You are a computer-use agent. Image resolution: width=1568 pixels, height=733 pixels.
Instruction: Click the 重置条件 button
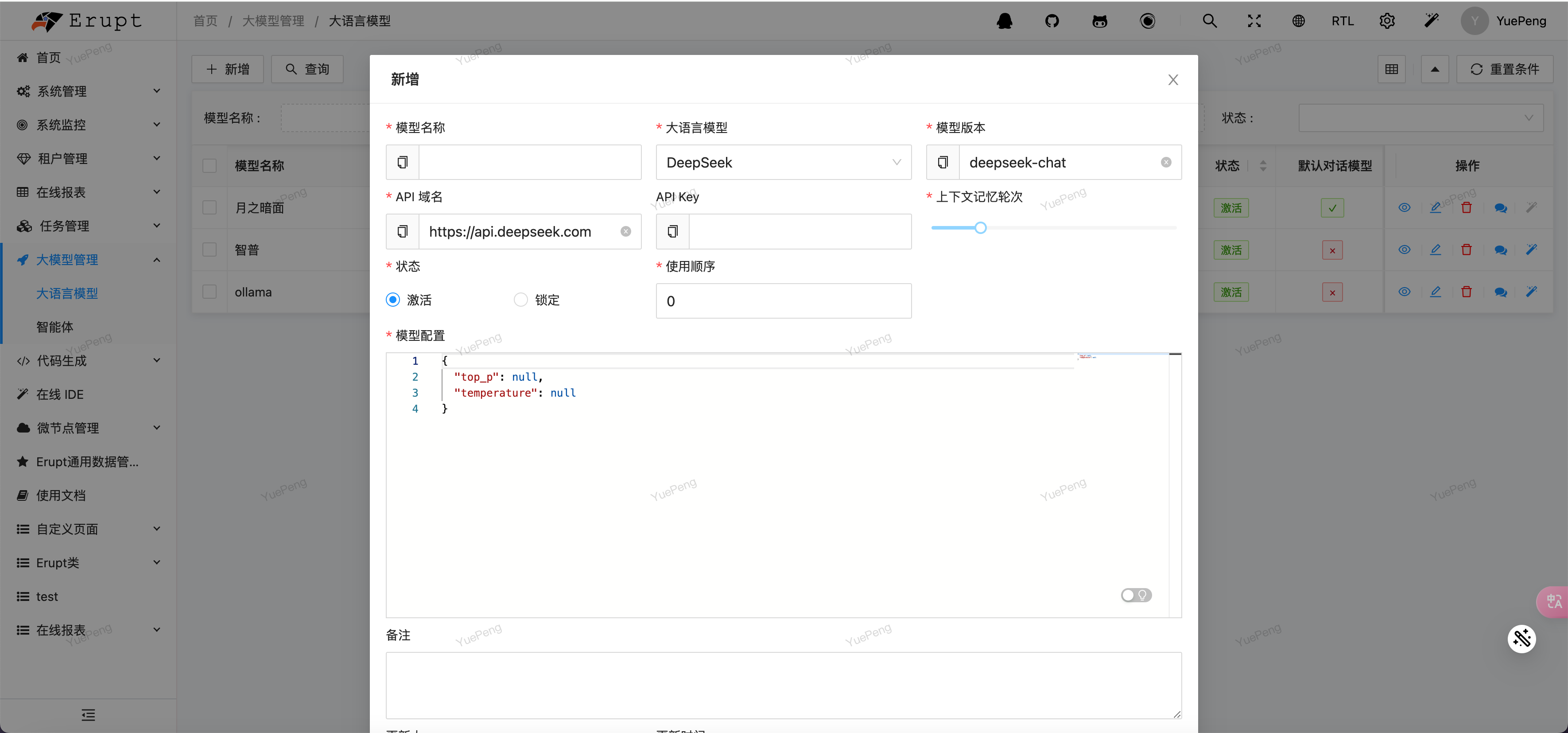tap(1504, 69)
